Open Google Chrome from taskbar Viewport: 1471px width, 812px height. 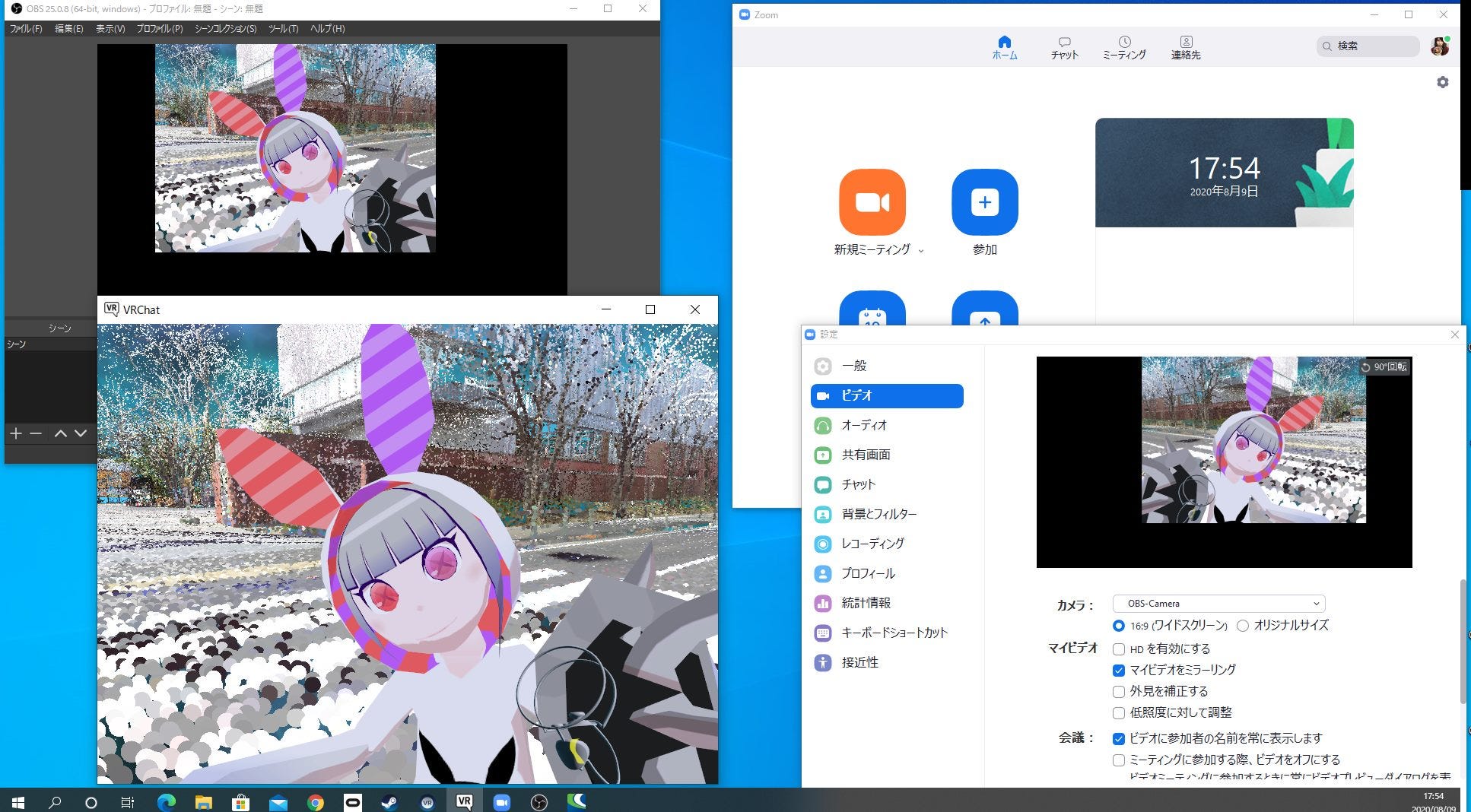[x=315, y=802]
